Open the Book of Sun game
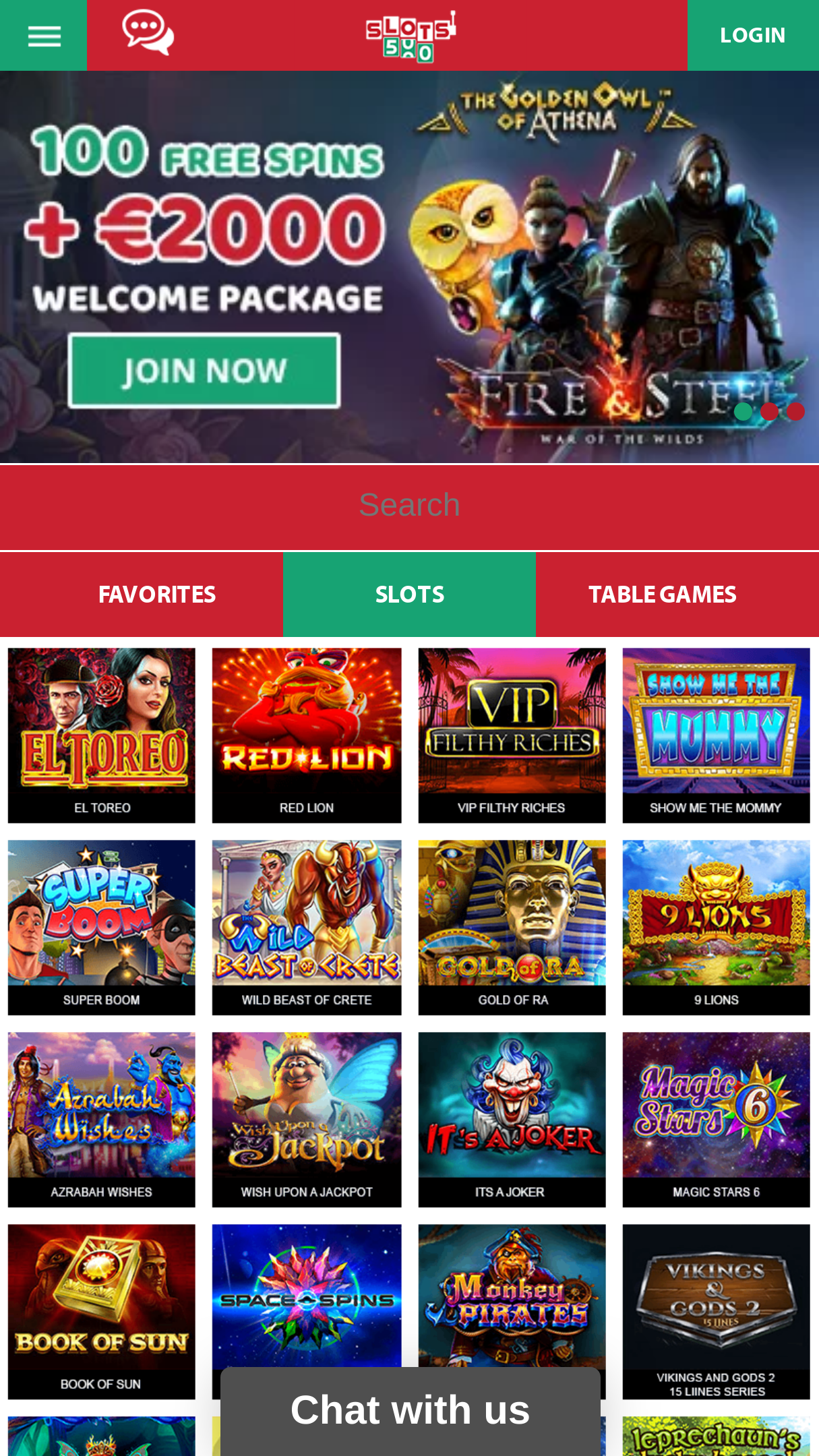 102,1312
